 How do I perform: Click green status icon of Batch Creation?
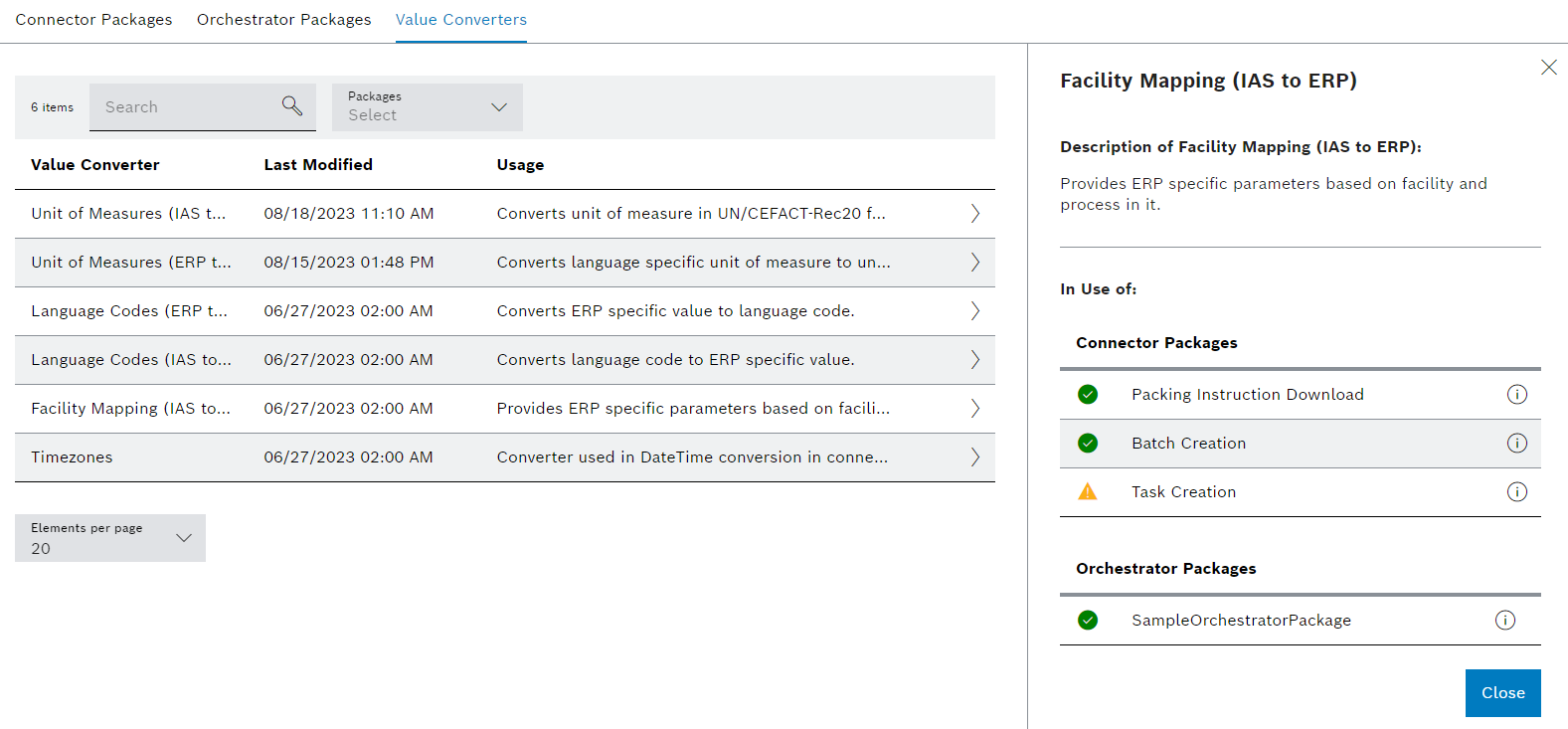1088,444
